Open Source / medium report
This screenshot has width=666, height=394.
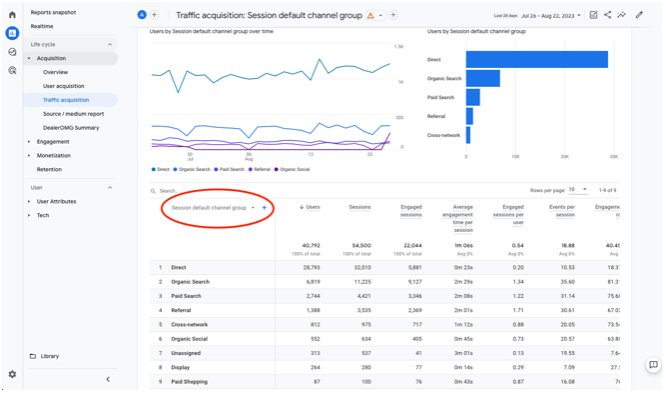coord(73,114)
